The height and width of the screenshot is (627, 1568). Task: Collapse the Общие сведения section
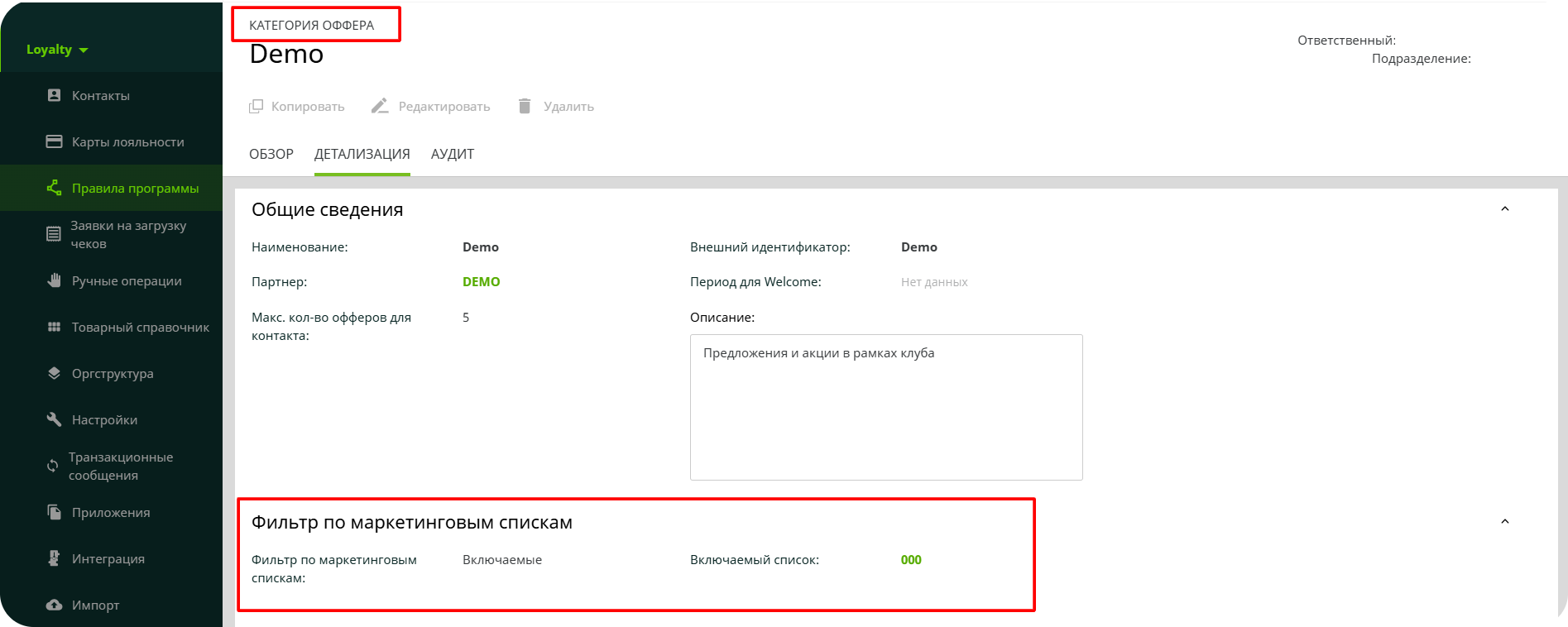[x=1505, y=209]
